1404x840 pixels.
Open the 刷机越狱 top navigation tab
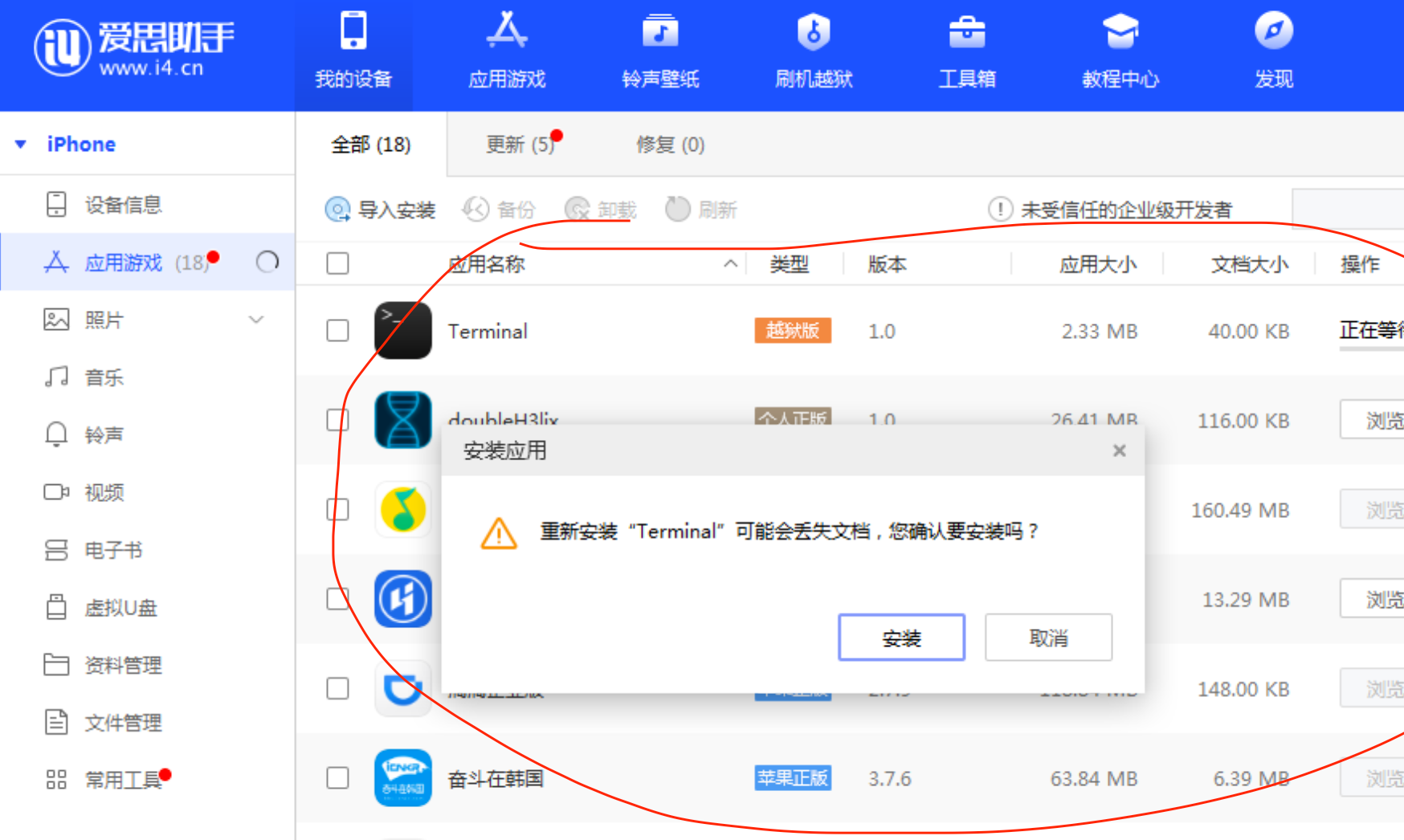click(x=814, y=50)
